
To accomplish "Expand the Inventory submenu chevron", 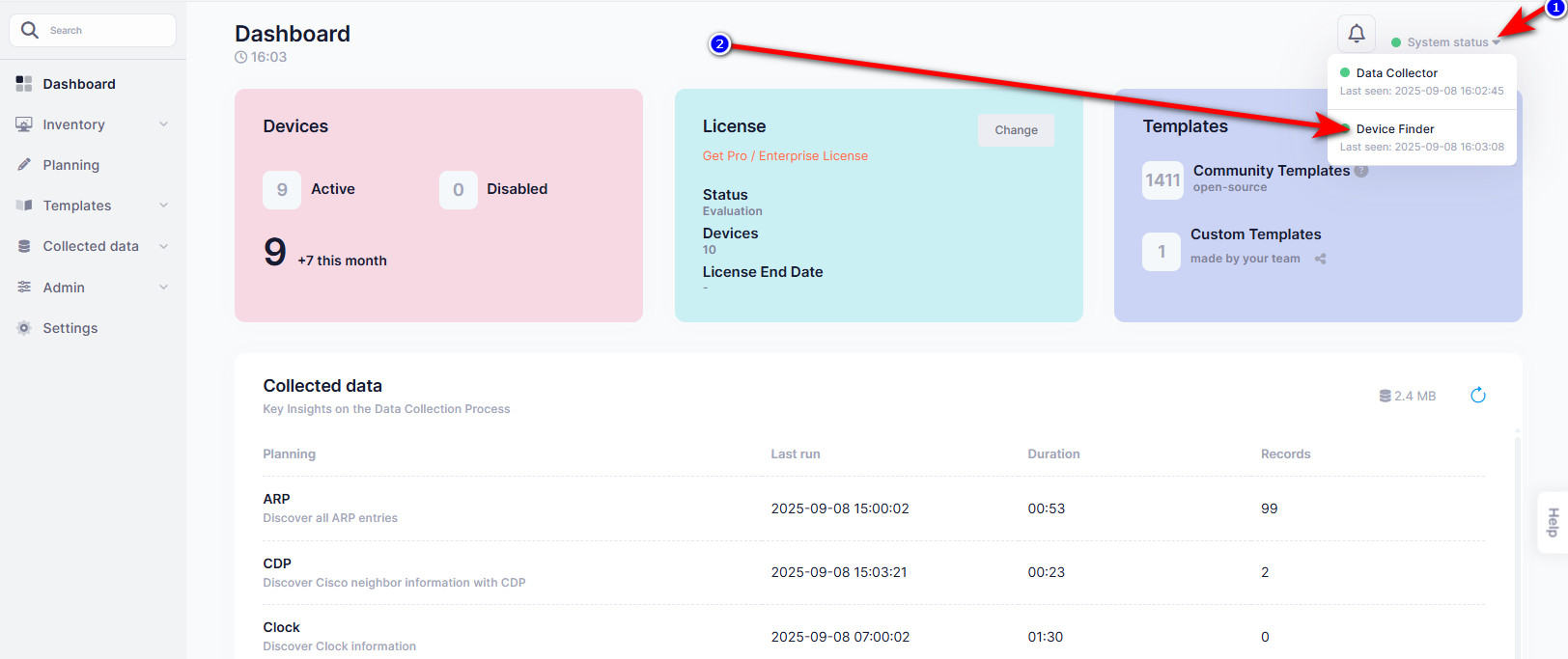I will click(x=163, y=124).
